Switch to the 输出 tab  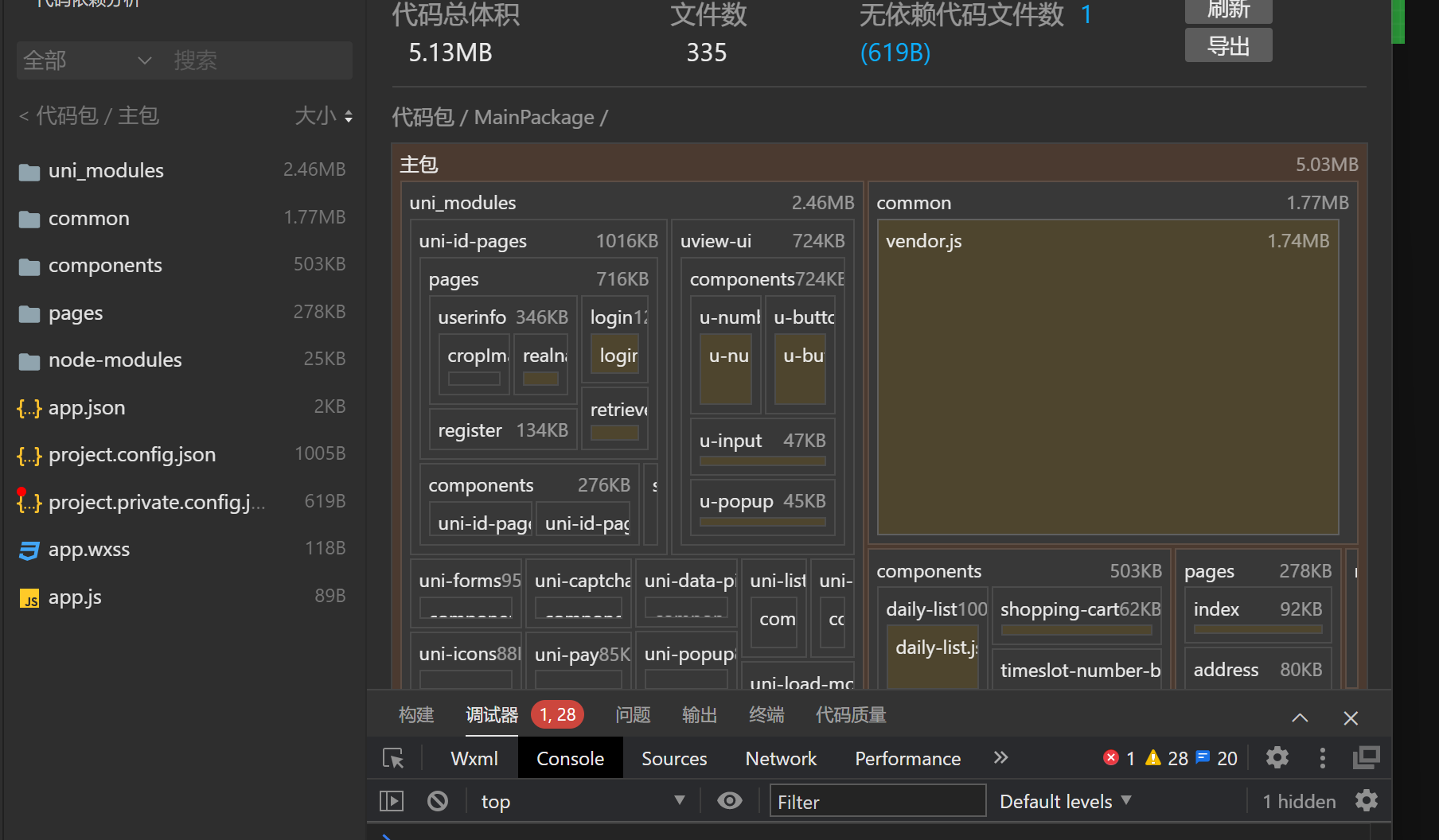point(700,715)
